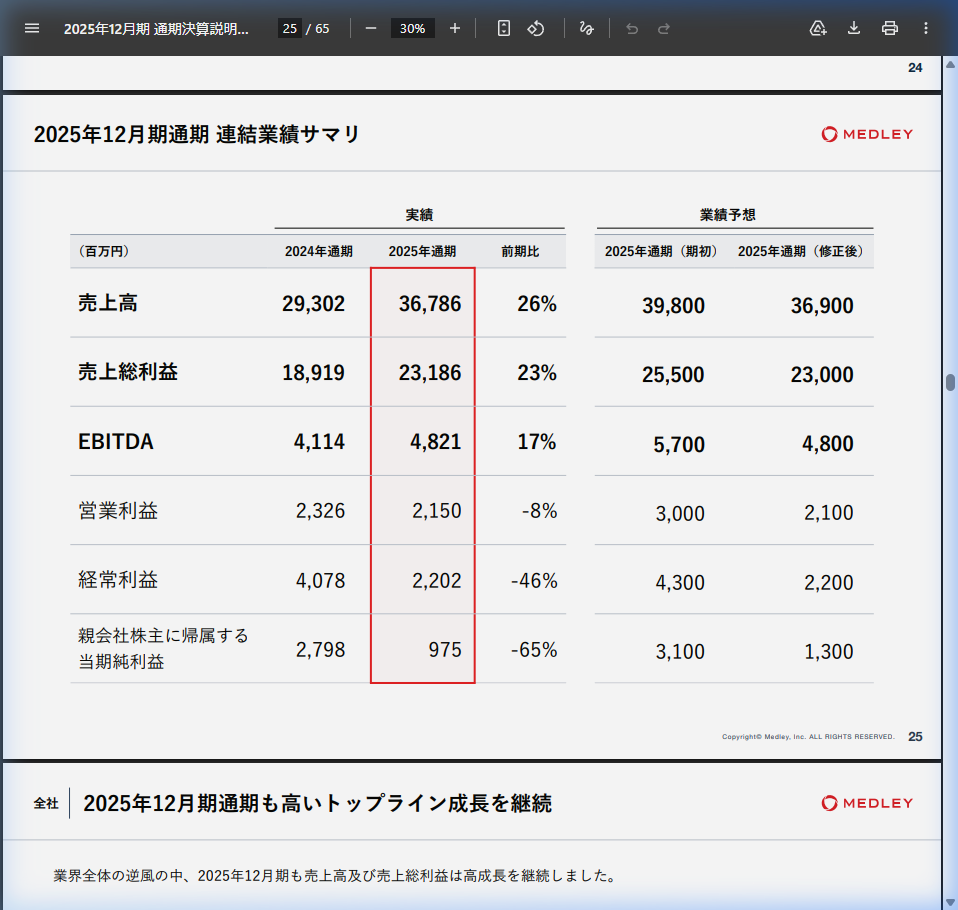Screen dimensions: 958x910
Task: Rotate the document counterclockwise
Action: pos(536,28)
